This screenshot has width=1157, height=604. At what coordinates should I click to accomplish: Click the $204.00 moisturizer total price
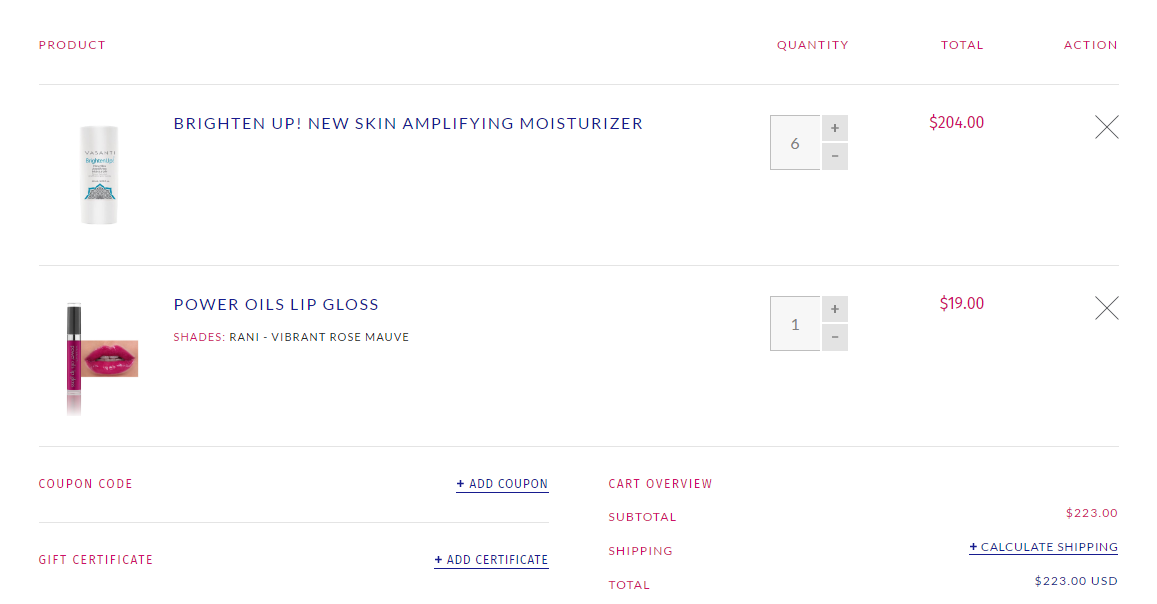[x=956, y=123]
